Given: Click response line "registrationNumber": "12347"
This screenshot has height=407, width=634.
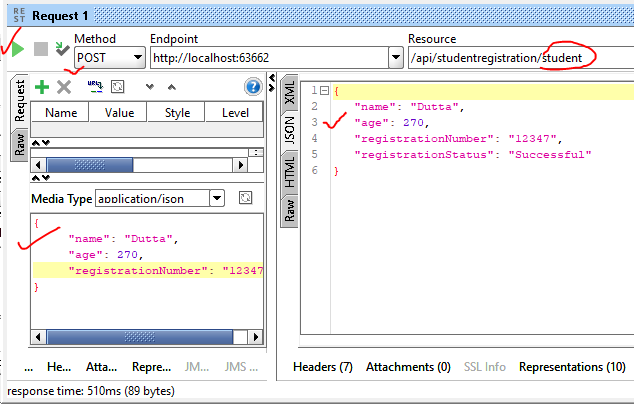Looking at the screenshot, I should point(458,139).
